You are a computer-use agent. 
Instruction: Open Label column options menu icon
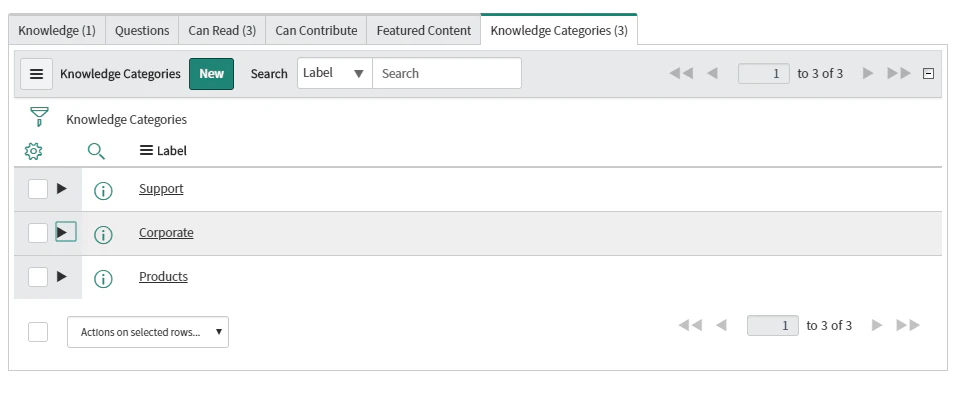point(146,150)
